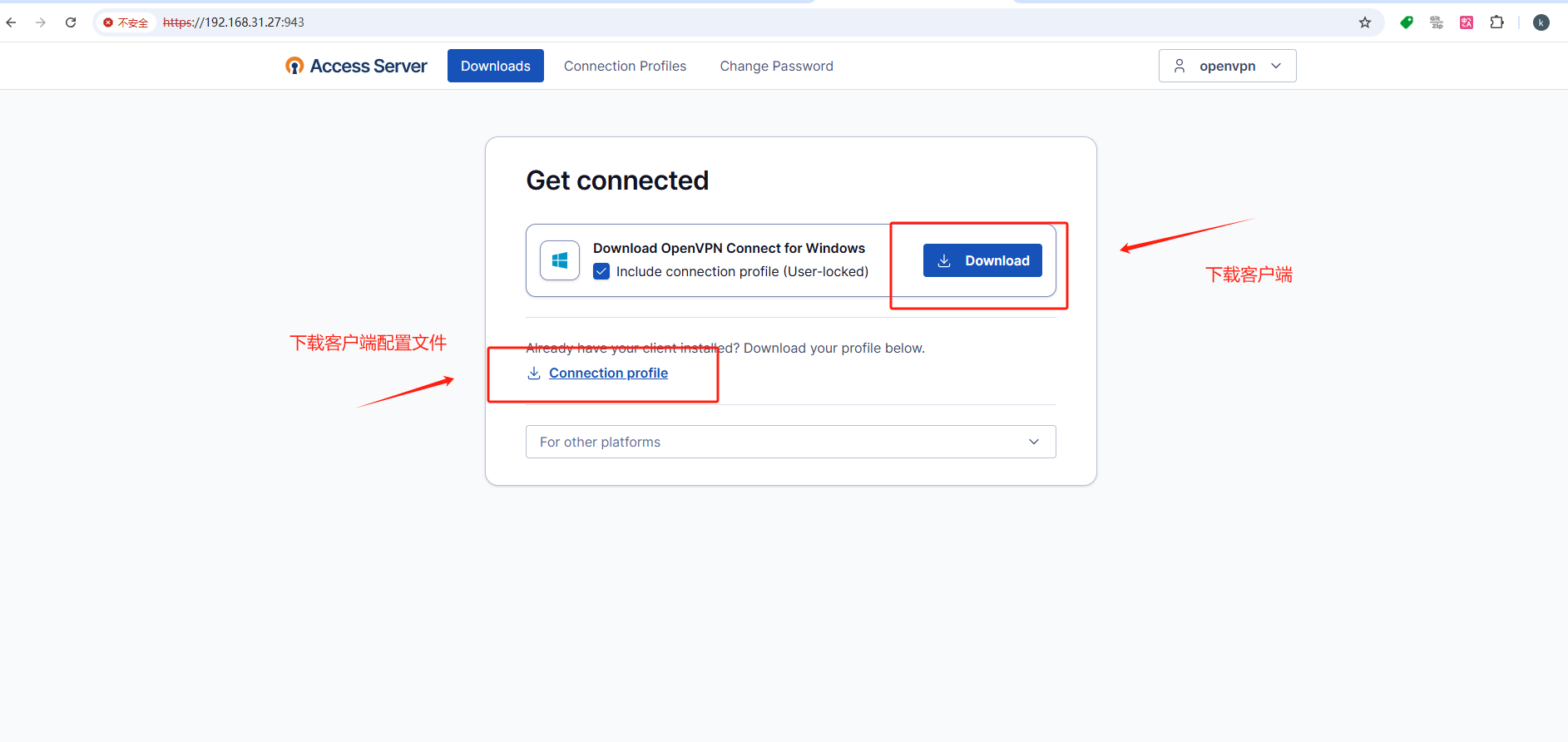Open the browser extensions puzzle icon
1568x742 pixels.
coord(1497,22)
